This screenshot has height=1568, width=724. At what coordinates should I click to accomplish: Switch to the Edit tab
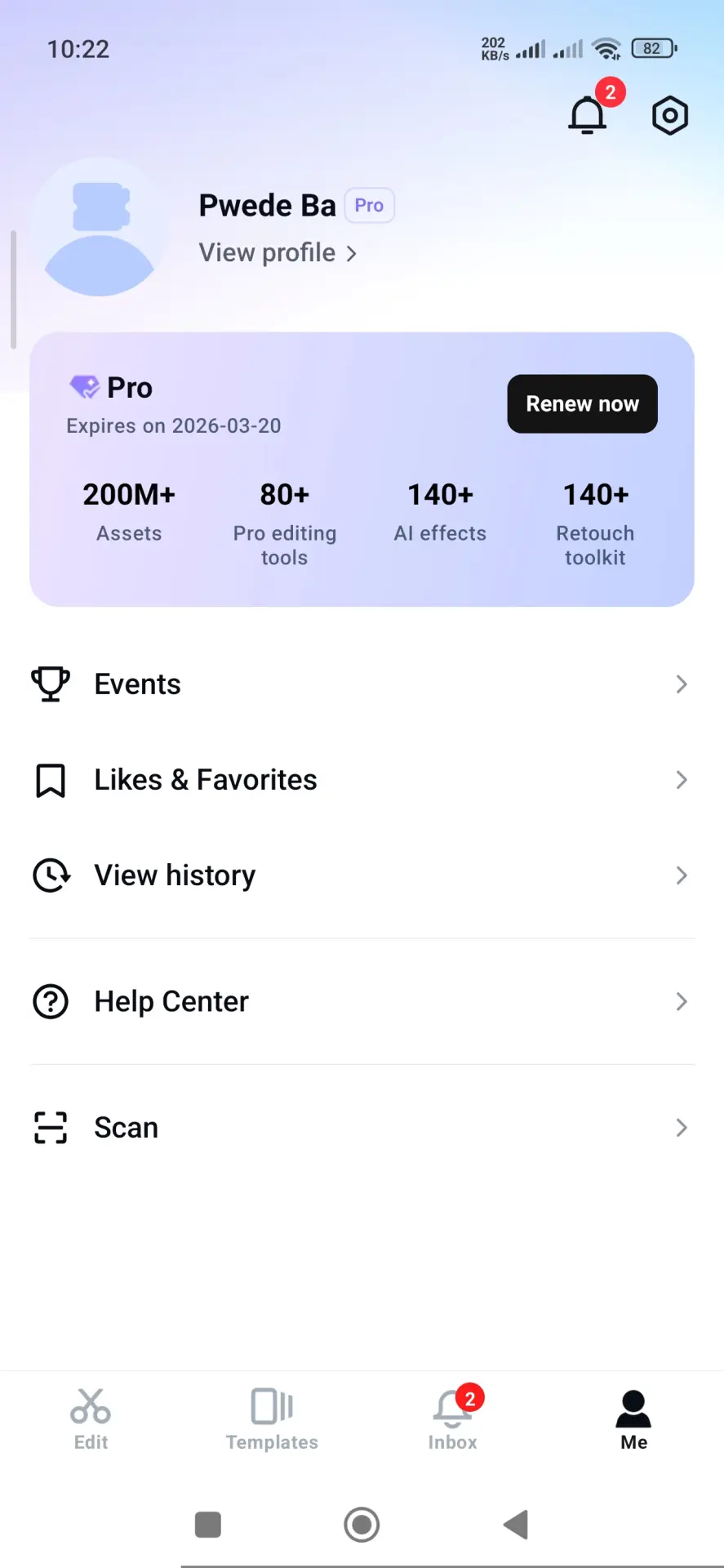click(91, 1419)
